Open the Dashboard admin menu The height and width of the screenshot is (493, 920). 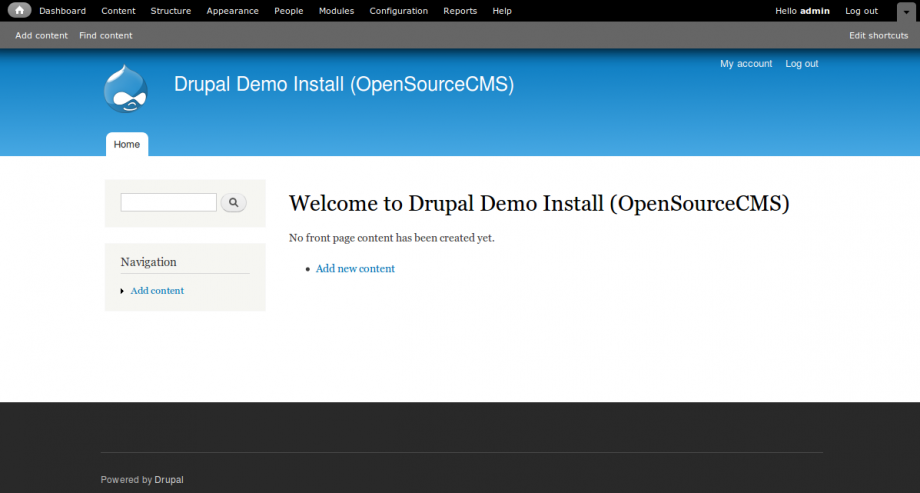click(62, 11)
